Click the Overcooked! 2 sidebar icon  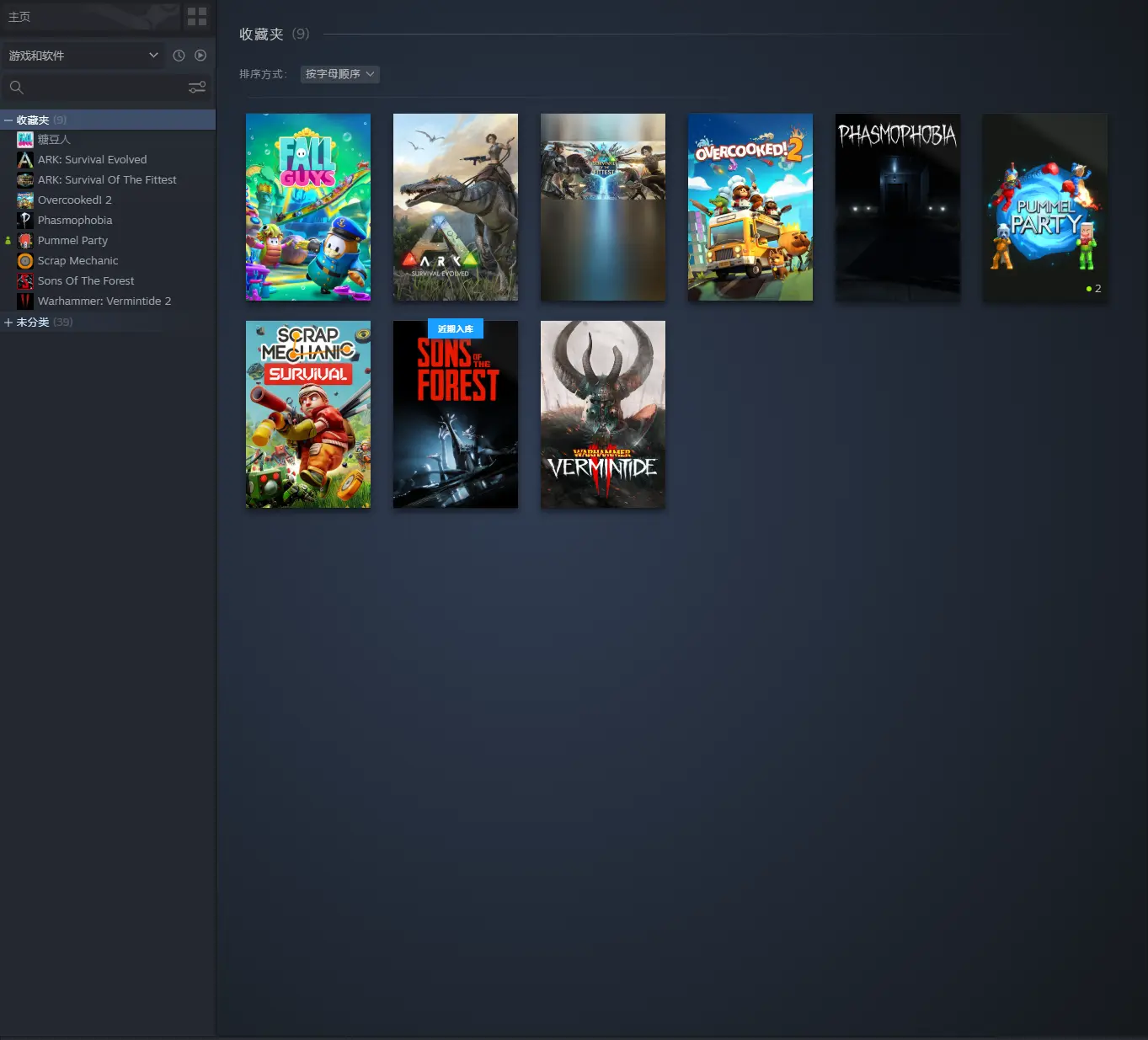(x=25, y=200)
